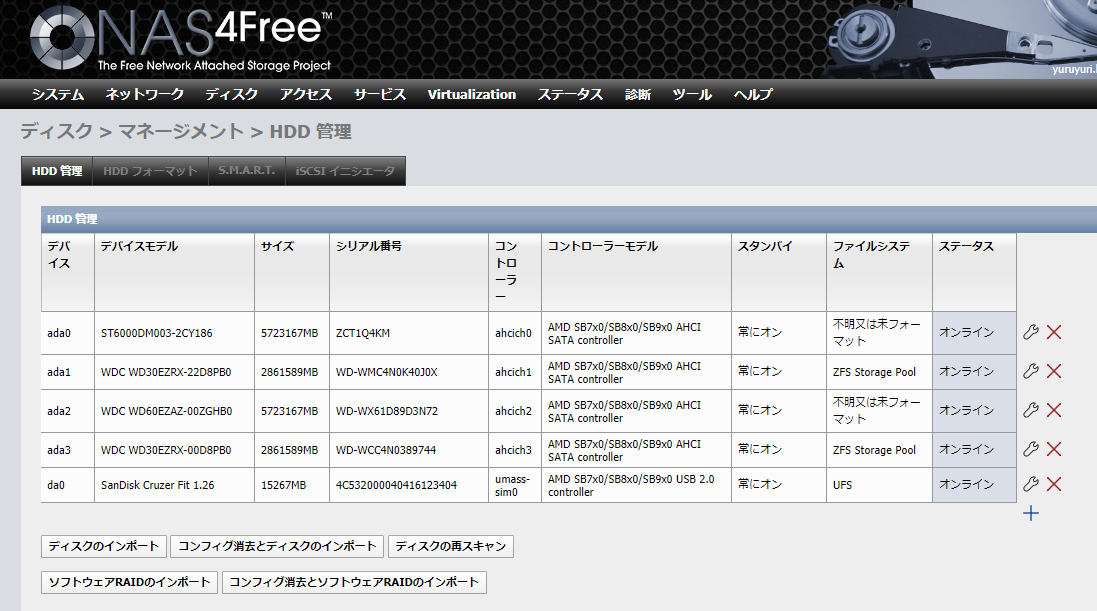
Task: Select the HDD 管理 tab
Action: pyautogui.click(x=57, y=171)
